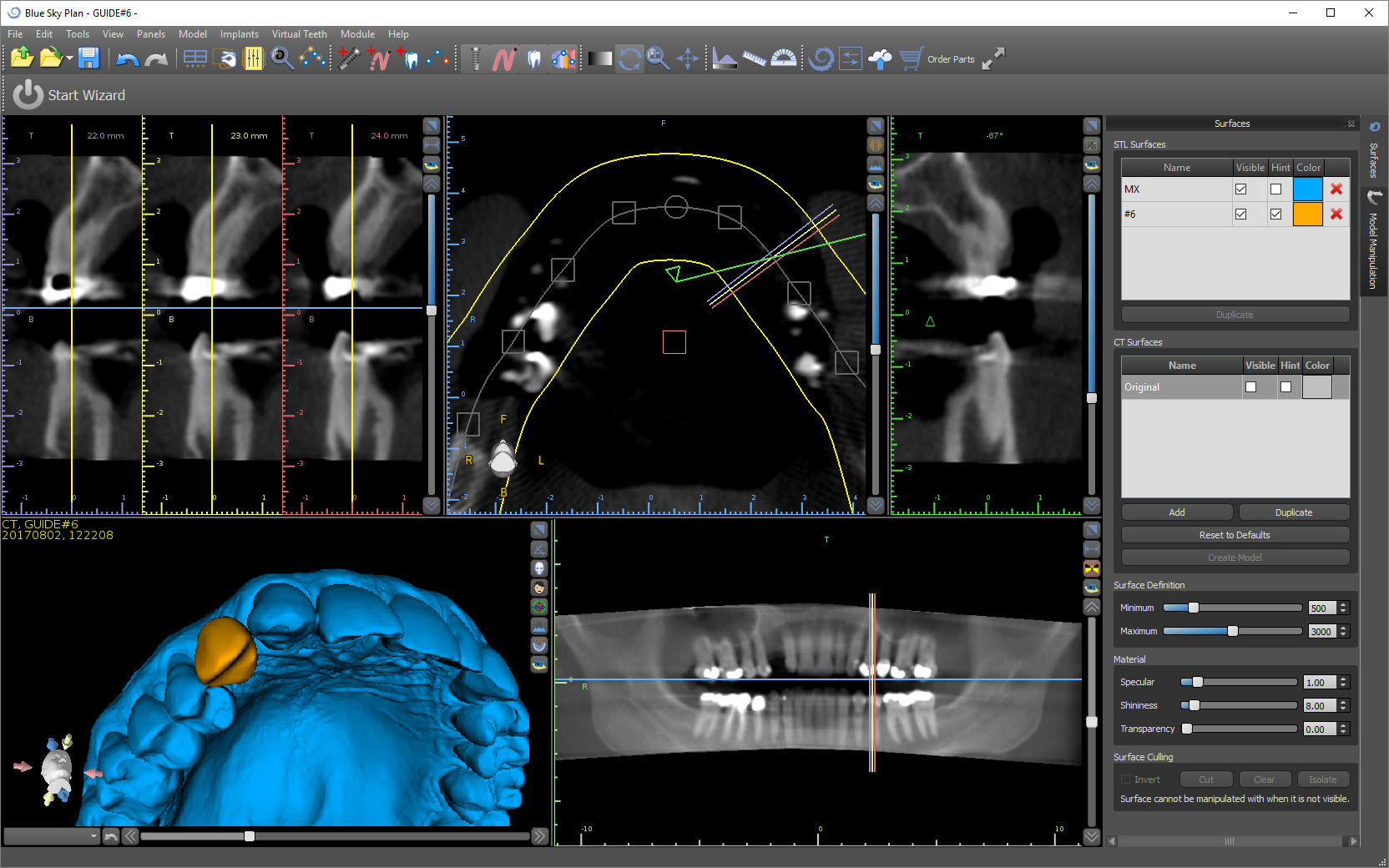Select the ruler distance tool
This screenshot has width=1389, height=868.
click(754, 58)
